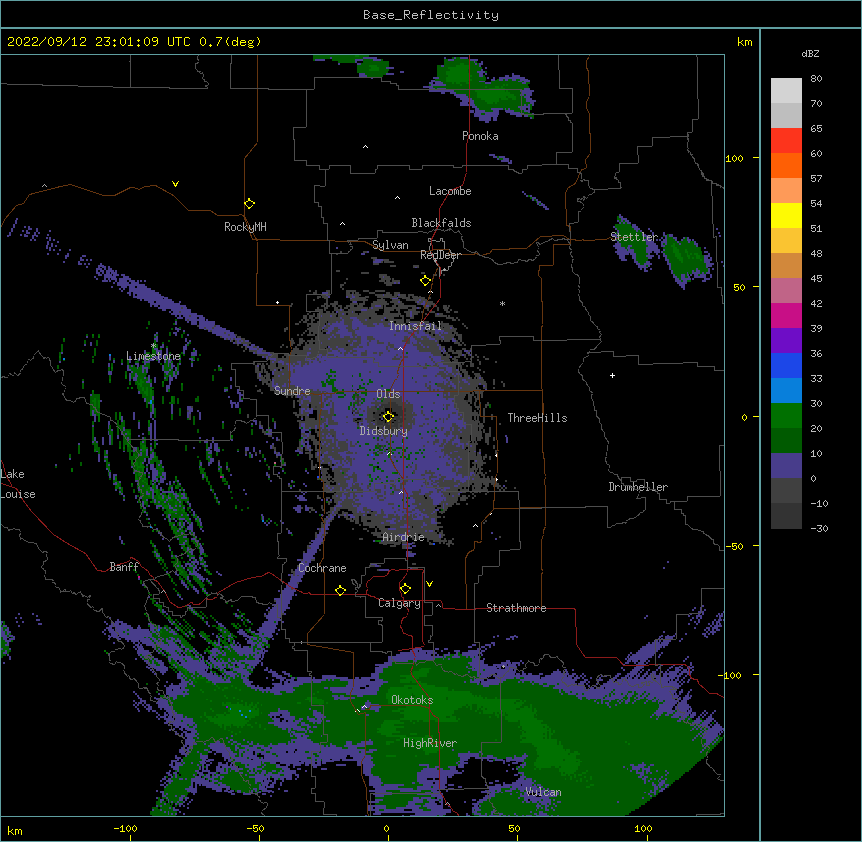Click the Airdrie town label
This screenshot has width=862, height=842.
404,537
